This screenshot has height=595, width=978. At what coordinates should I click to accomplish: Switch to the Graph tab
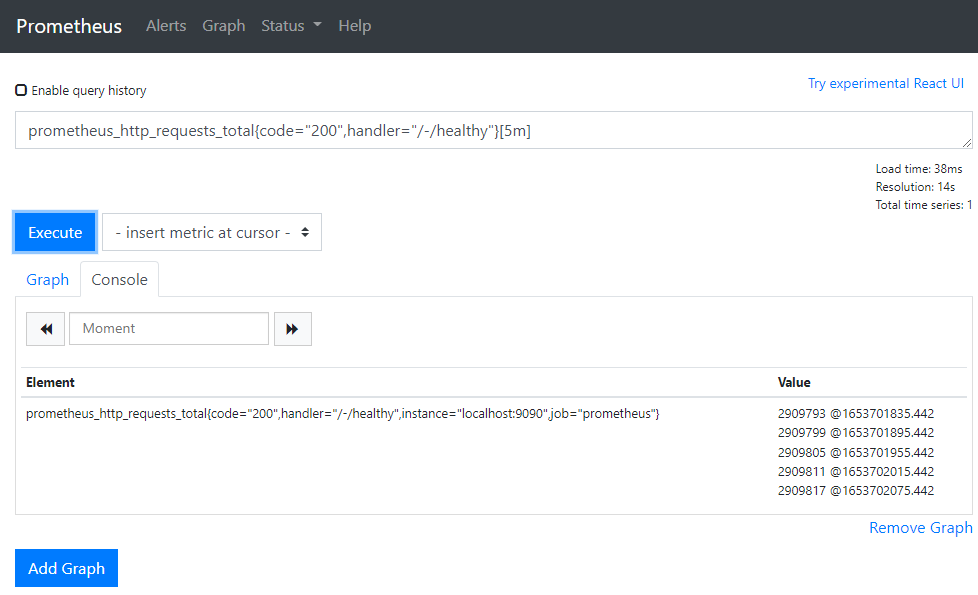[x=47, y=280]
